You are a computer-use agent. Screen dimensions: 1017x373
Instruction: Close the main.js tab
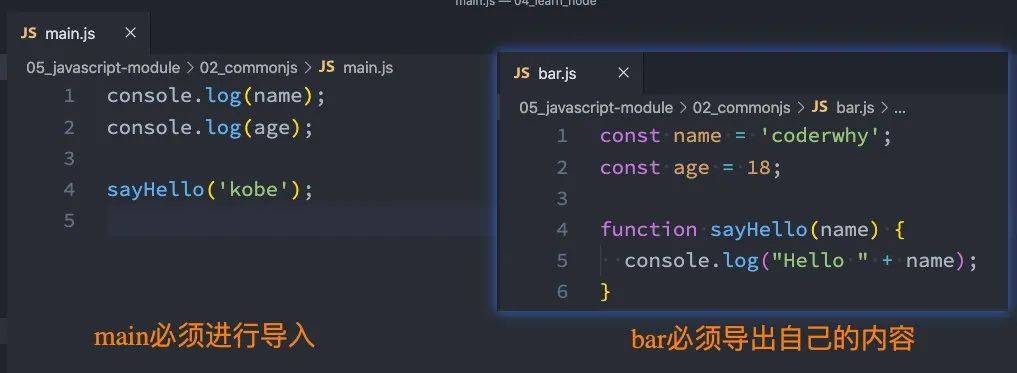click(130, 33)
